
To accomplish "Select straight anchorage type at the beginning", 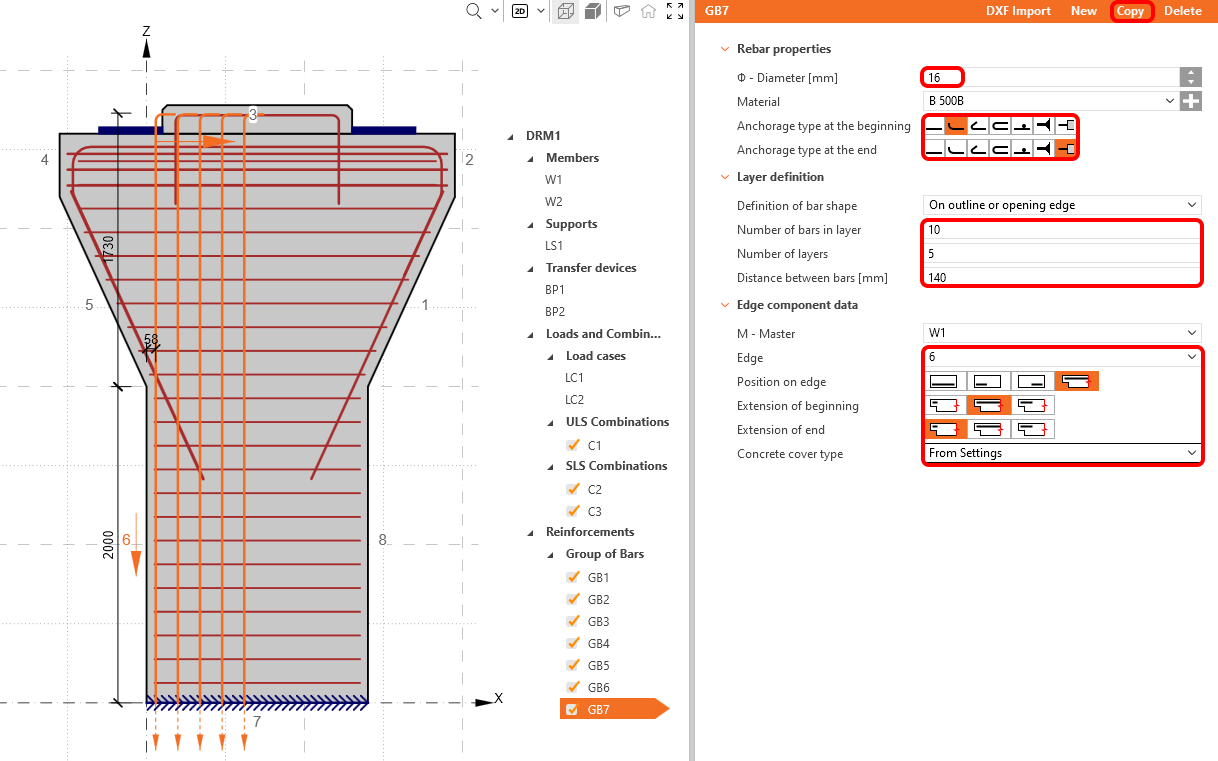I will 934,125.
